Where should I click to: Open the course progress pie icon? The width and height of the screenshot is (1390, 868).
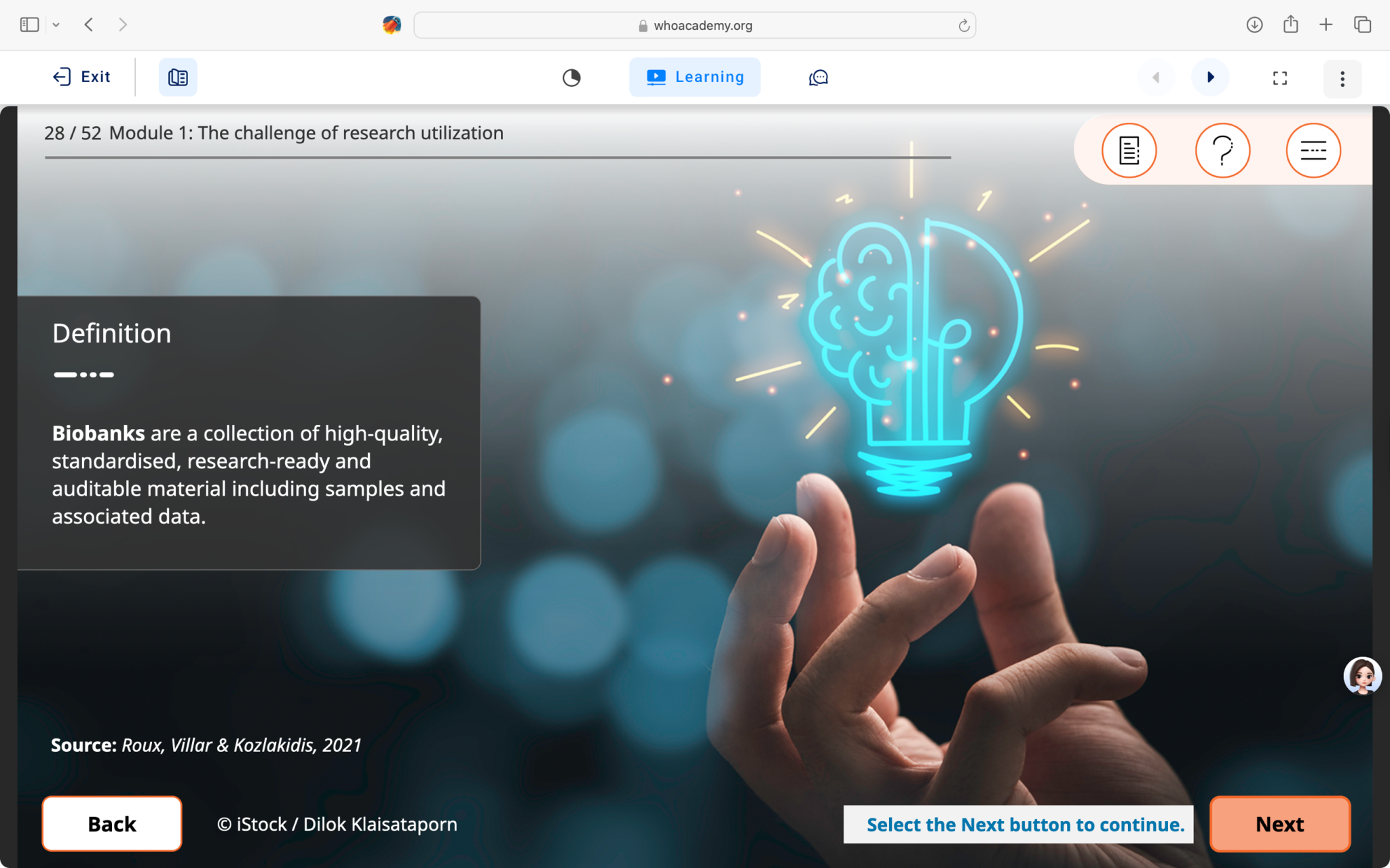point(571,77)
